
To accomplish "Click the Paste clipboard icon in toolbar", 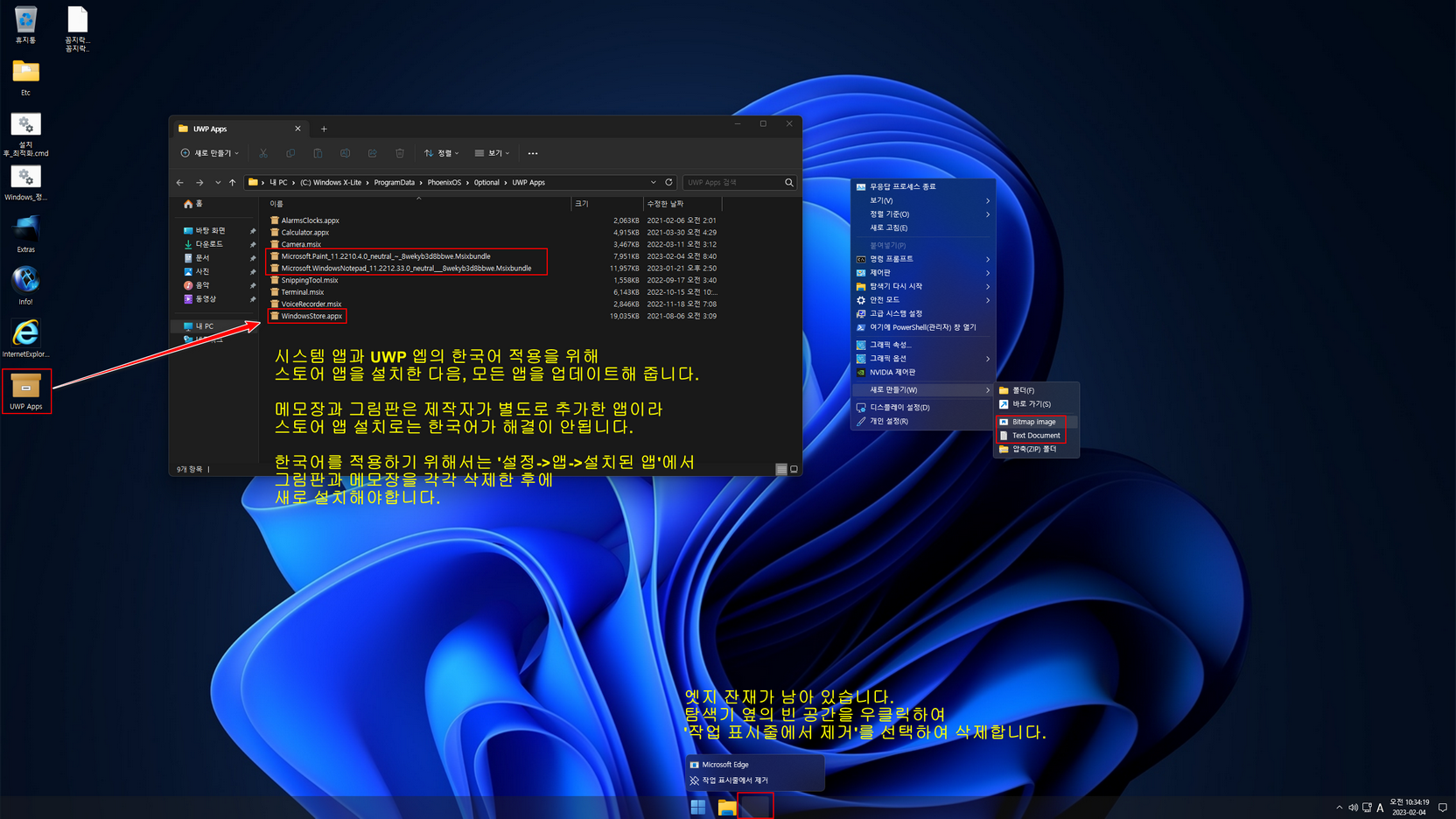I will (x=318, y=153).
